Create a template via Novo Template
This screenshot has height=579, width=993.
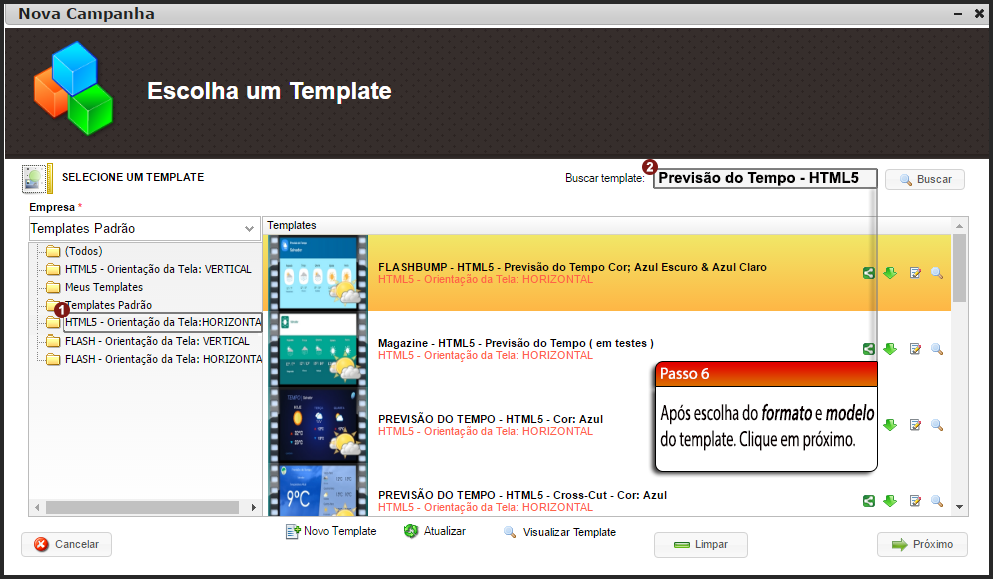tap(331, 531)
